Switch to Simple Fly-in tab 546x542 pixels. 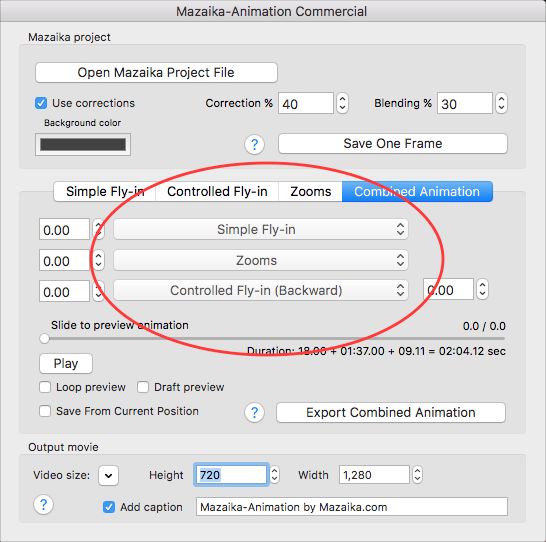105,191
